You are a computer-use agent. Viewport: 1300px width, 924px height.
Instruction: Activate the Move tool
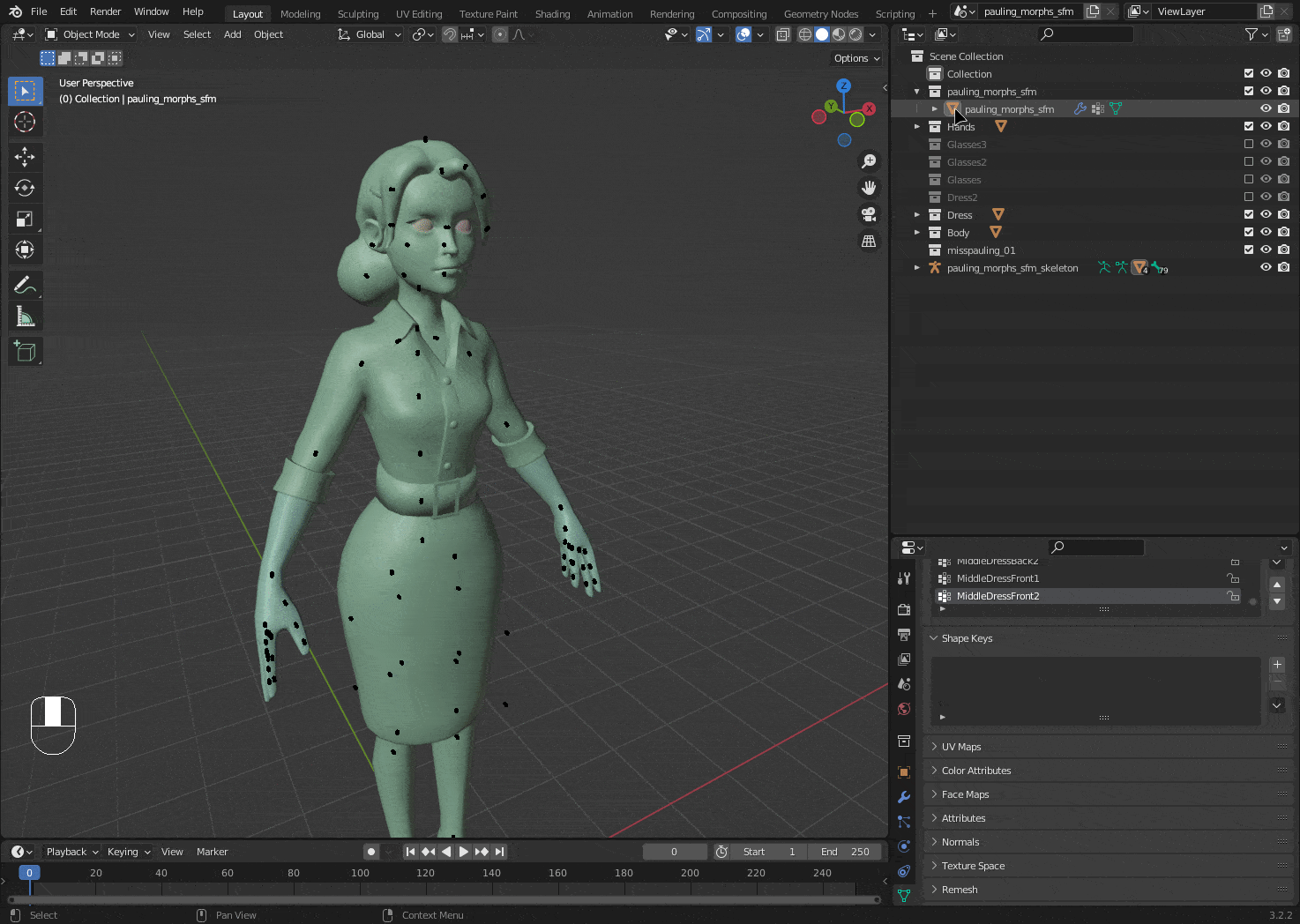point(25,157)
